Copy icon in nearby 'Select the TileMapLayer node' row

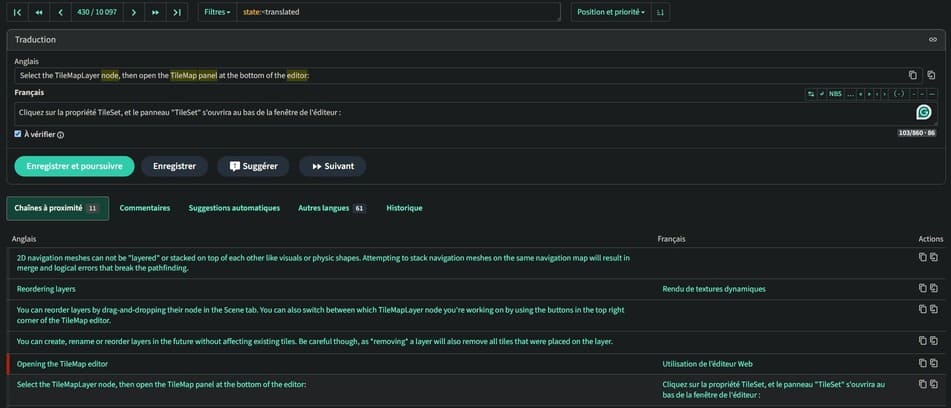[922, 384]
